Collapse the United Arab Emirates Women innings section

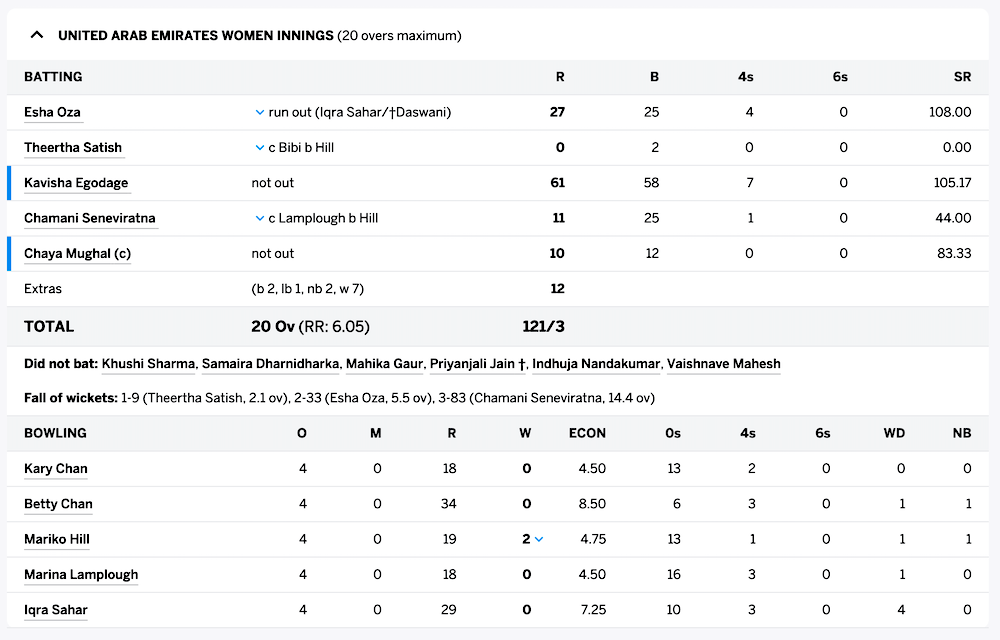(x=37, y=35)
